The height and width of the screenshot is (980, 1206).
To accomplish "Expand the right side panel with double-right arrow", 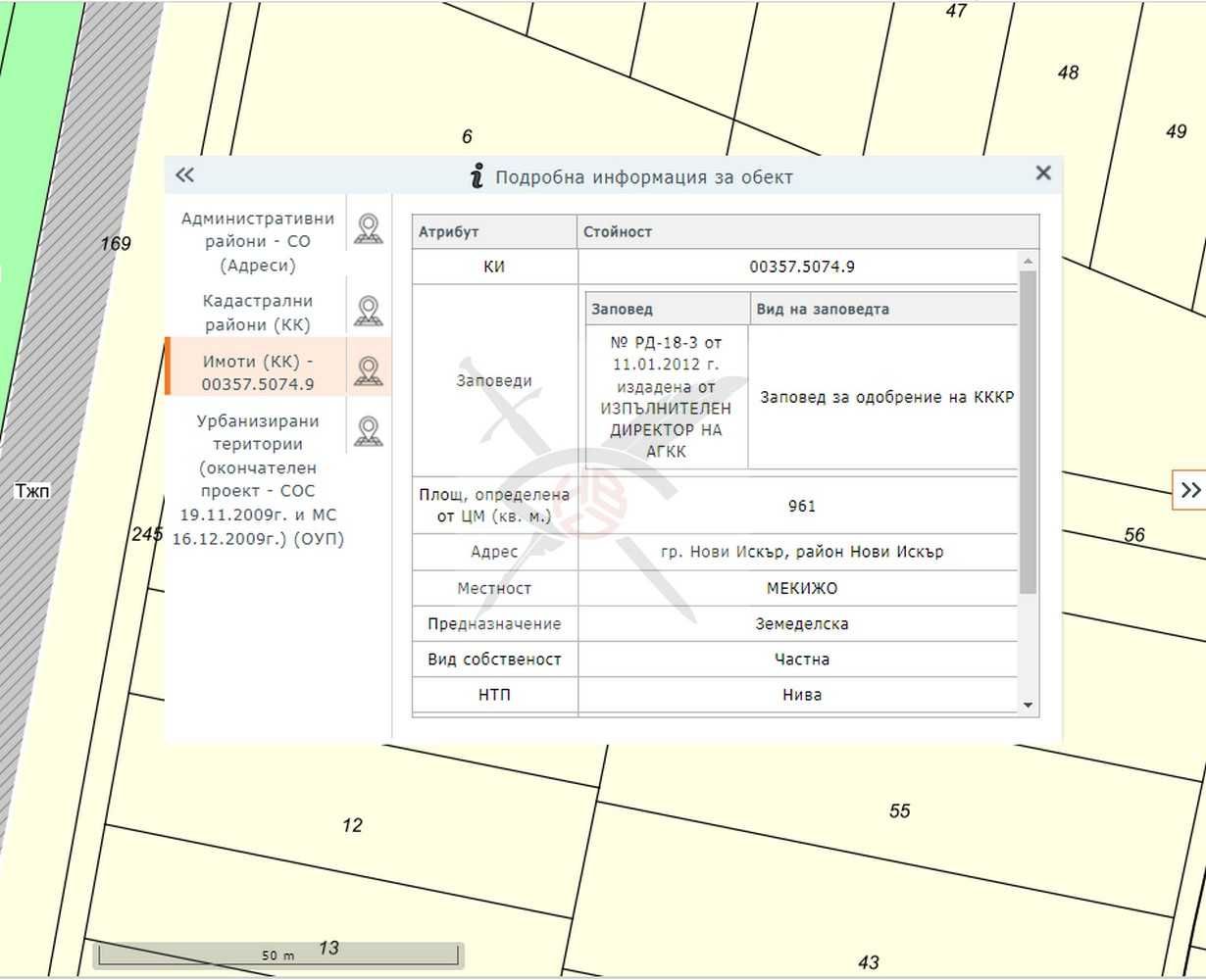I will (1189, 490).
